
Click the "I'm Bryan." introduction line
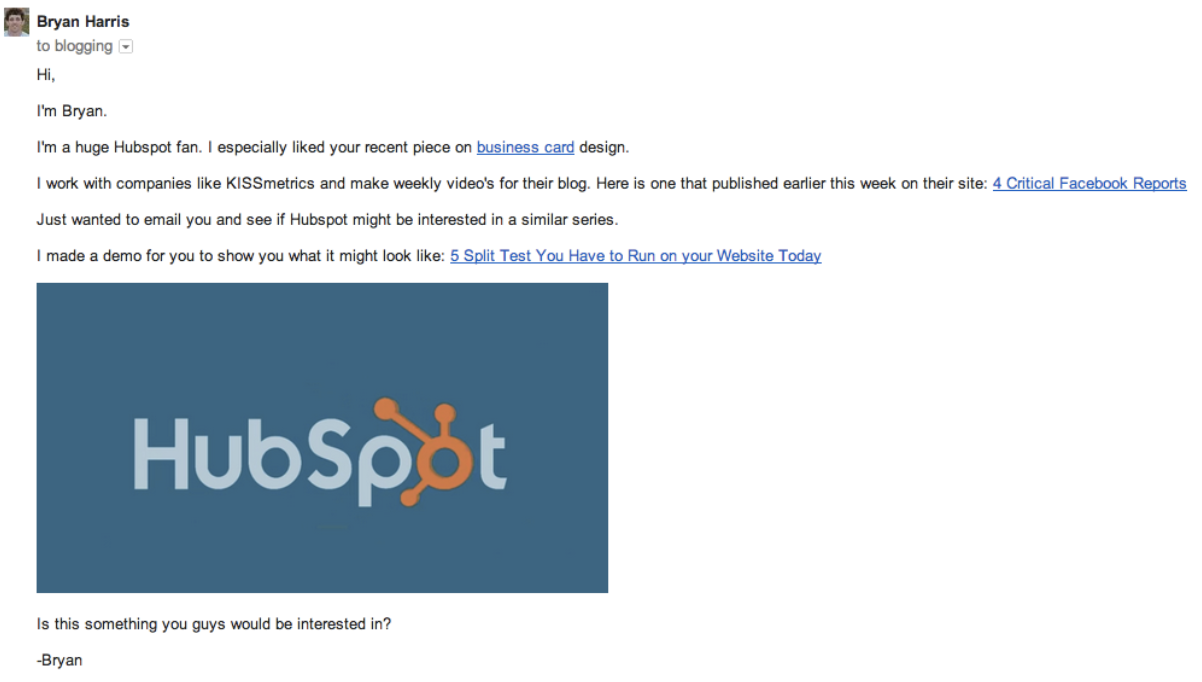(71, 111)
